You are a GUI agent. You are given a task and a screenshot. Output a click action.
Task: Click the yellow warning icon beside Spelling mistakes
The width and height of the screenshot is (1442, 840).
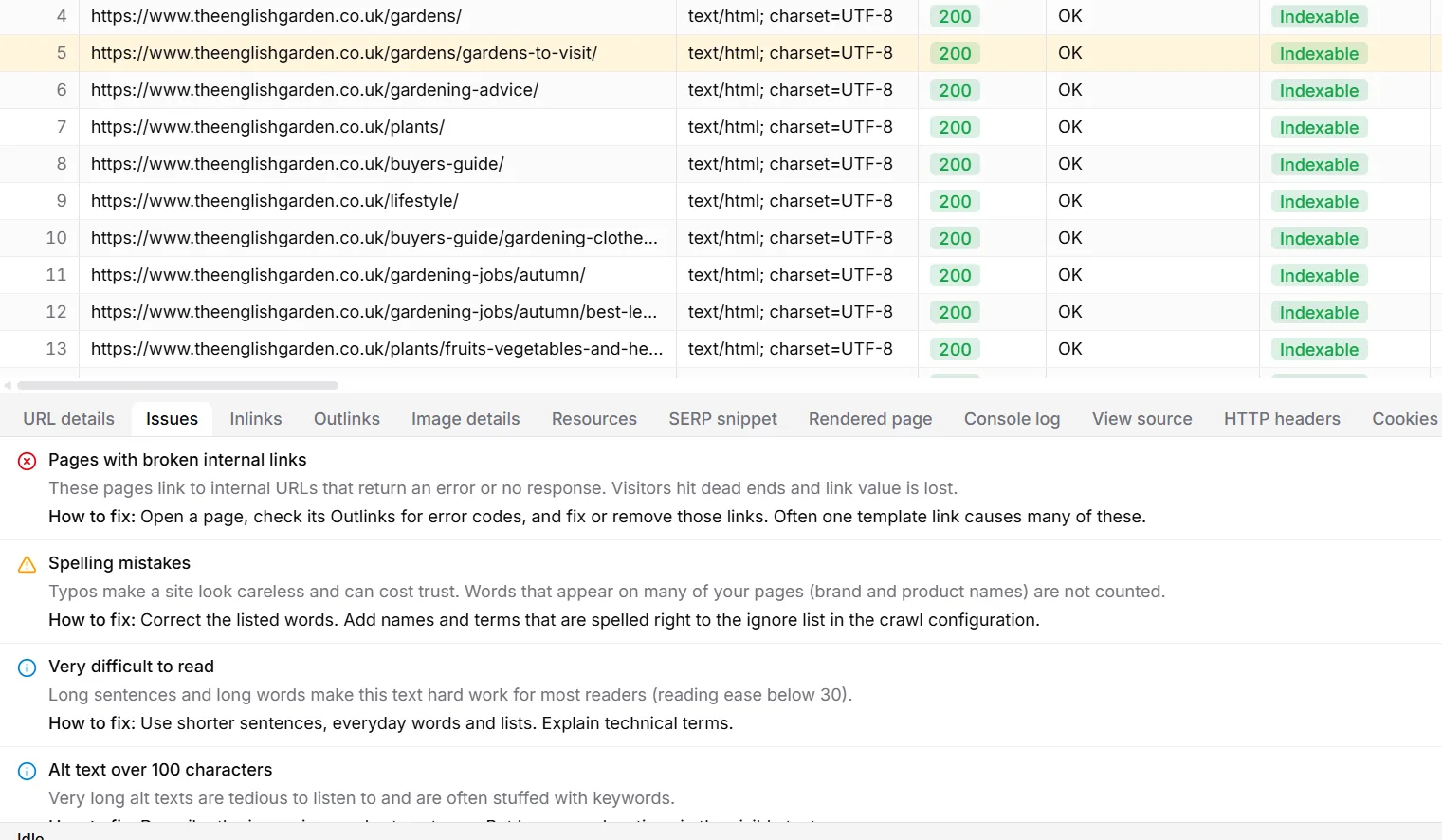(x=27, y=564)
